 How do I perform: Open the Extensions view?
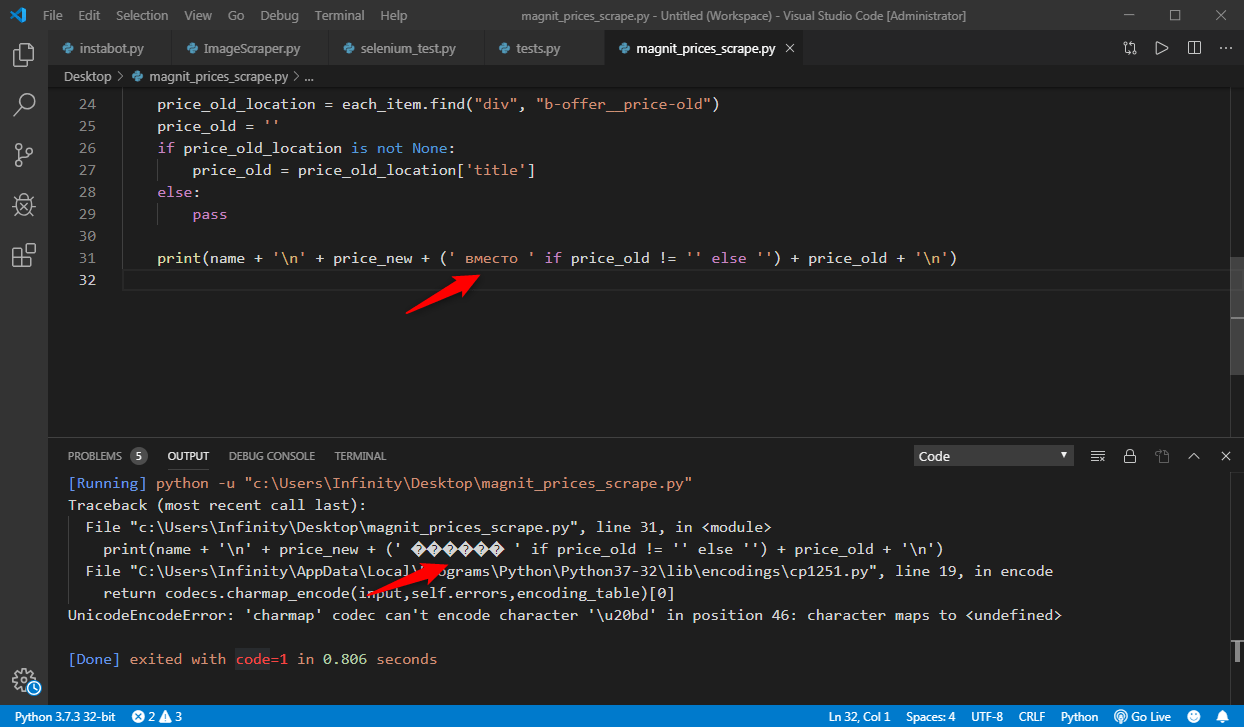point(24,256)
